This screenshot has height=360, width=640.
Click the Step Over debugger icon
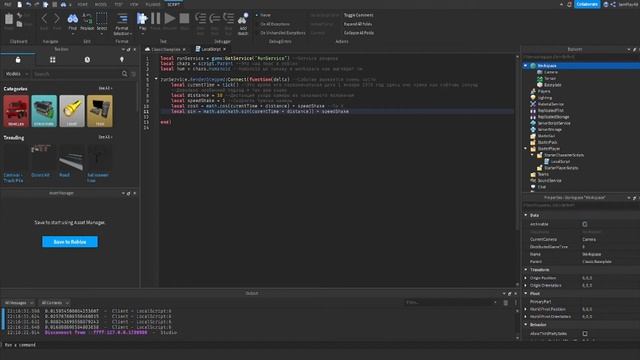click(x=215, y=18)
